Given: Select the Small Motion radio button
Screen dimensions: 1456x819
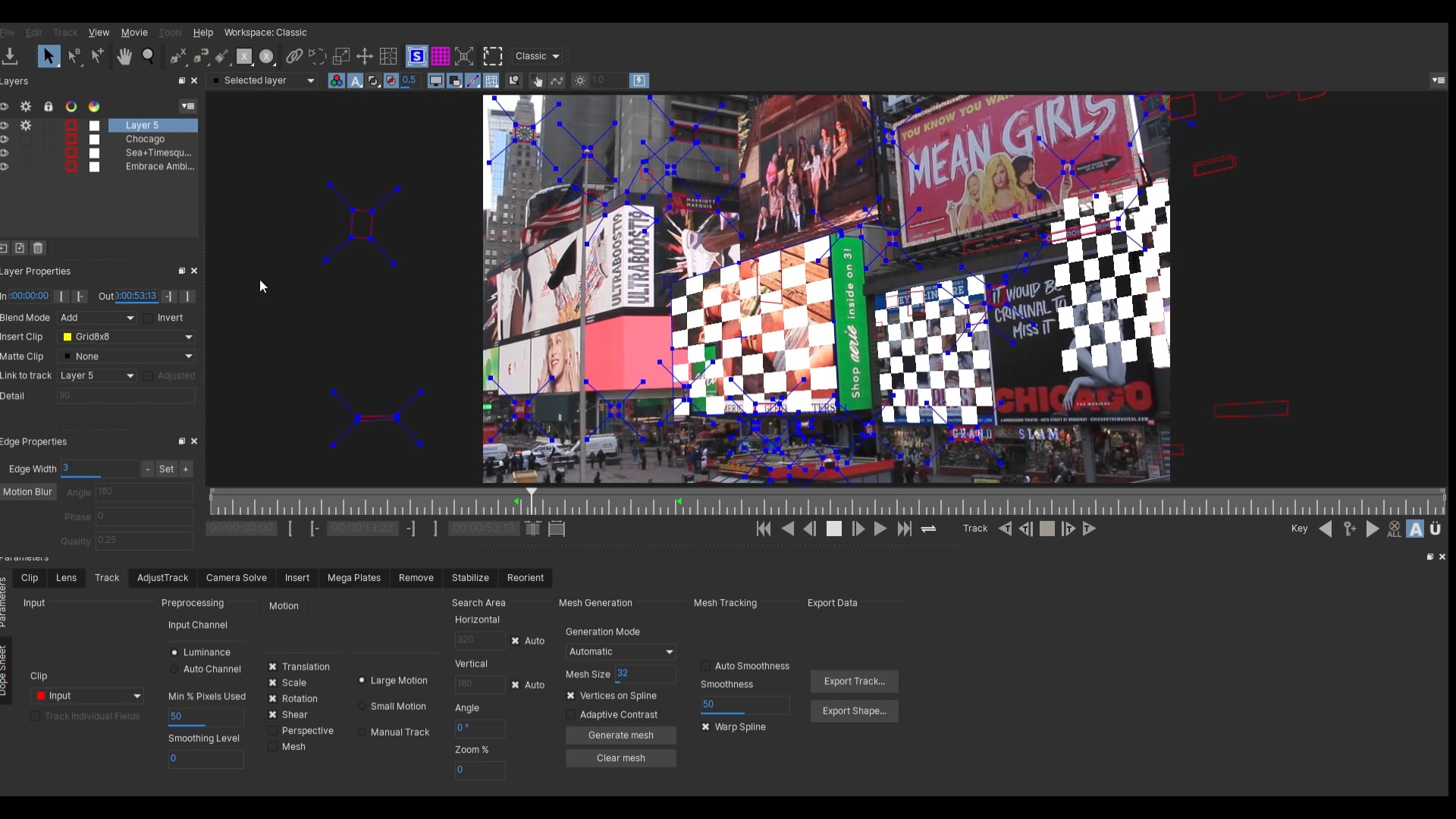Looking at the screenshot, I should pos(362,706).
